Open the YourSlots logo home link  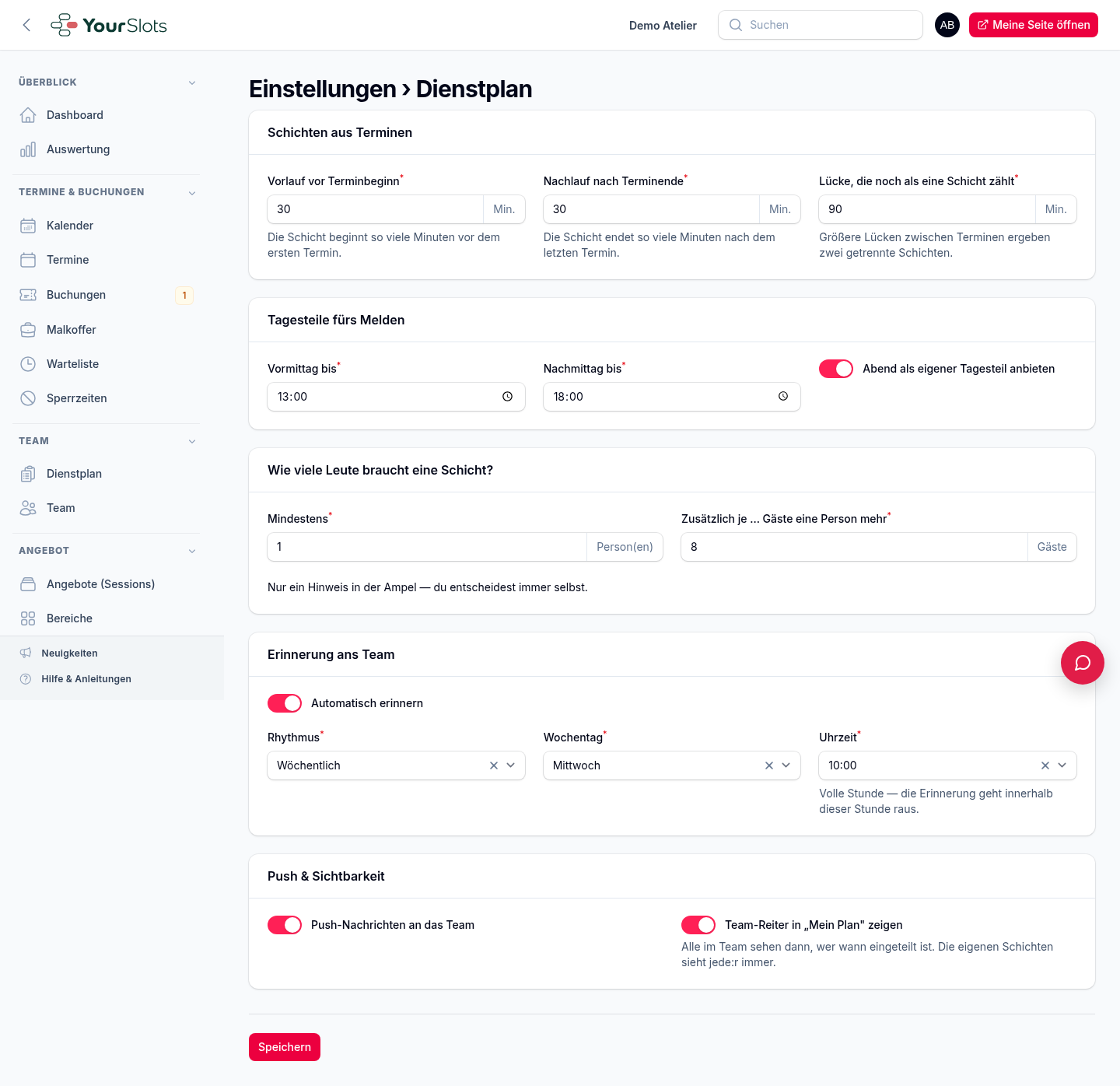(x=109, y=25)
